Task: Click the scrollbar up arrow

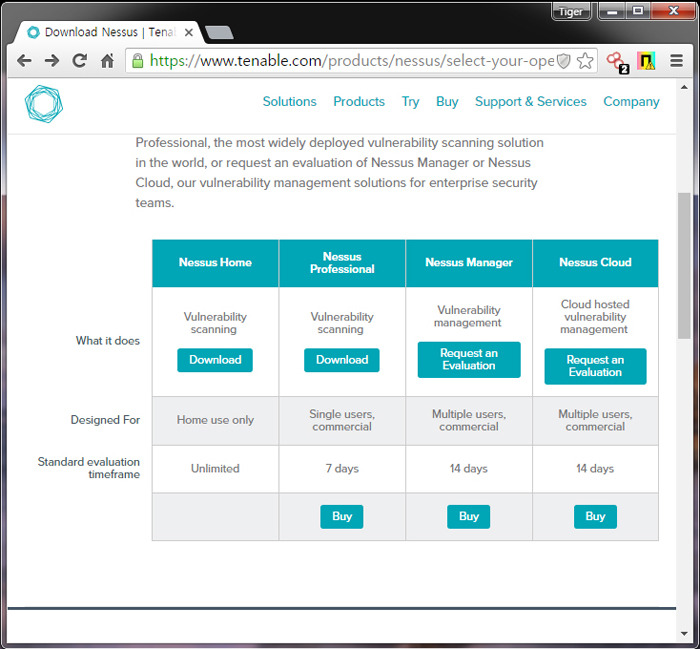Action: (684, 87)
